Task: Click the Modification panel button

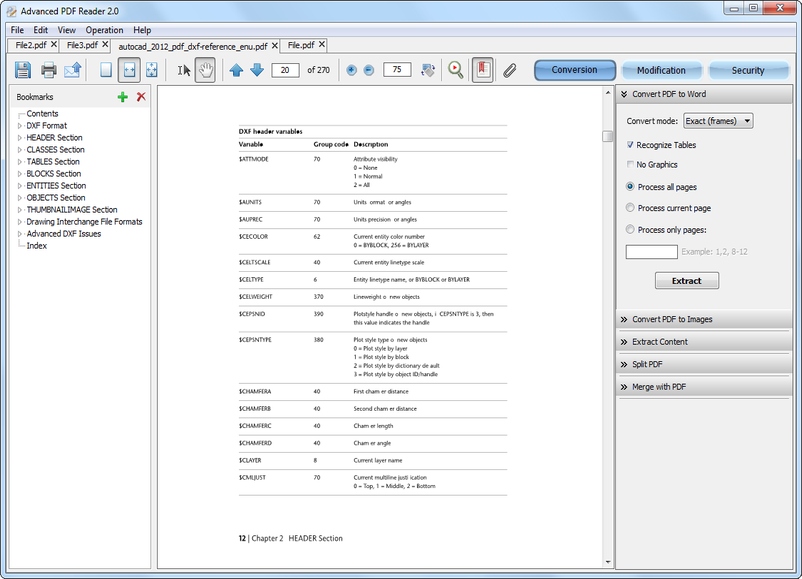Action: pyautogui.click(x=661, y=71)
